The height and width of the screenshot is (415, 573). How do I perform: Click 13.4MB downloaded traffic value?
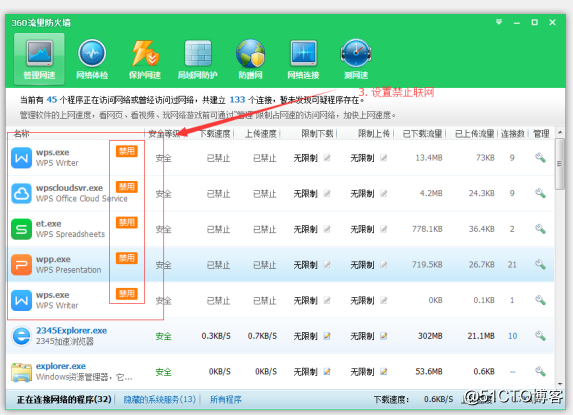429,158
